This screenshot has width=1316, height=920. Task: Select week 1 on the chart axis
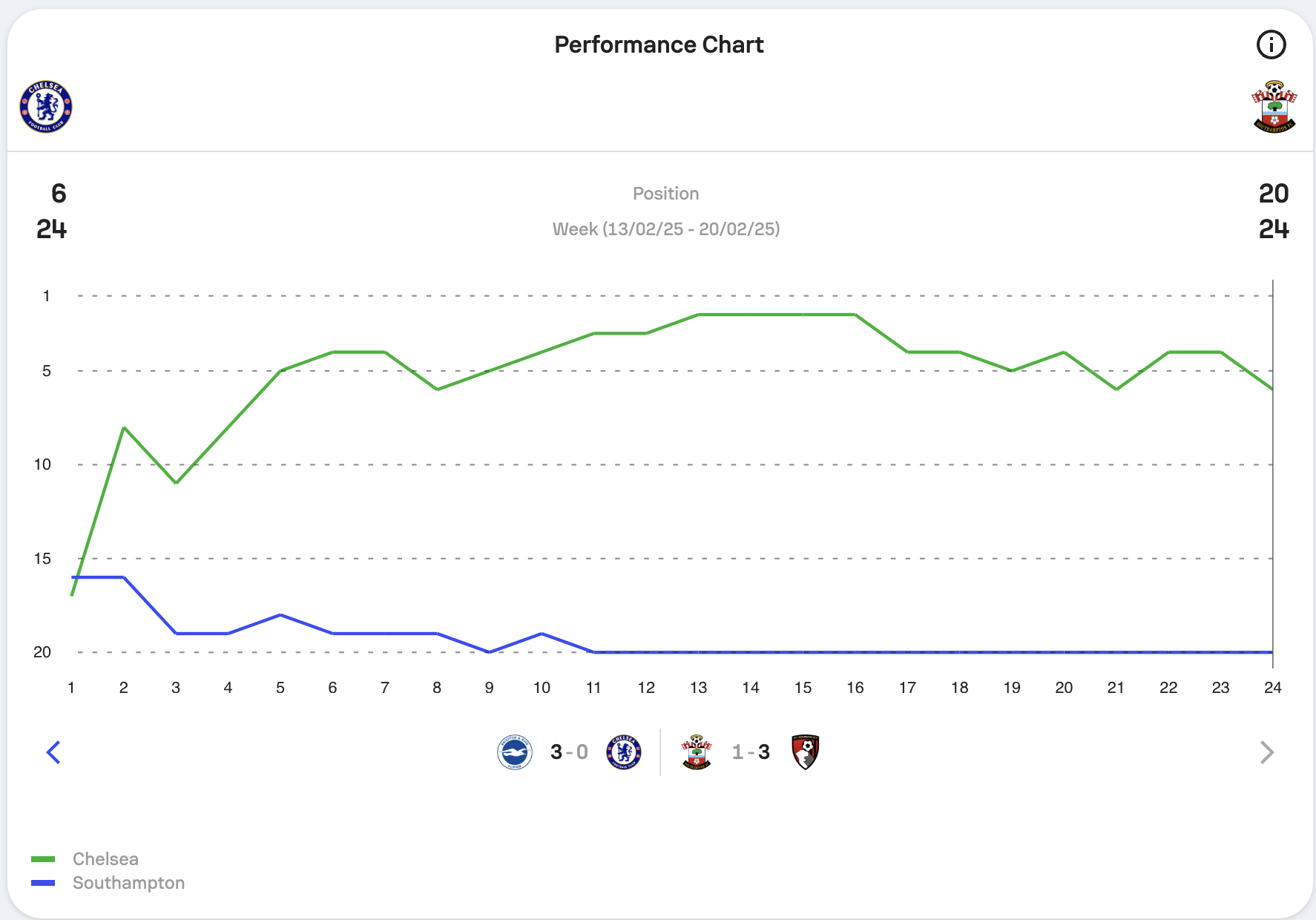(71, 688)
